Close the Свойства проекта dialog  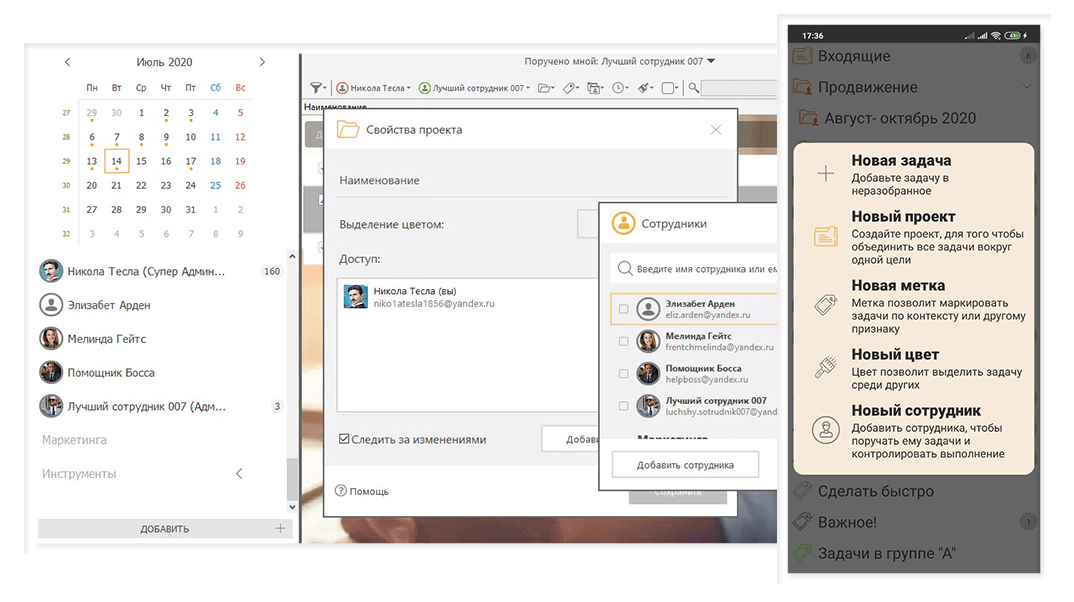point(716,129)
